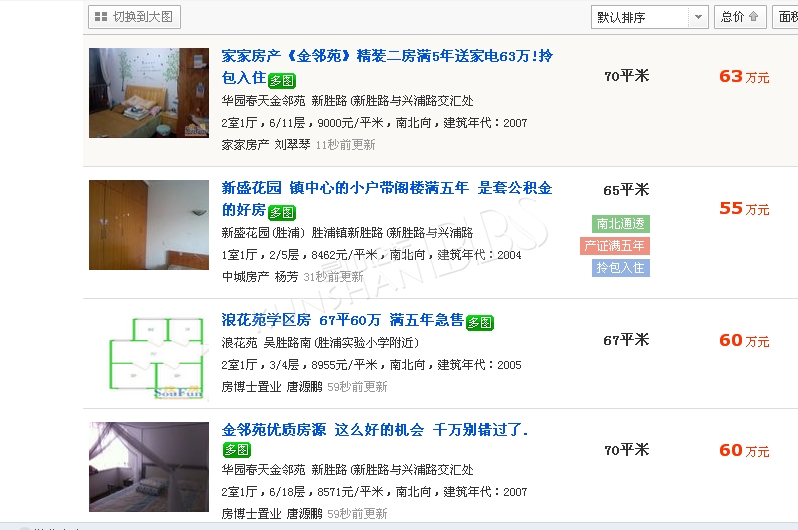
Task: Open the 默认排序 dropdown arrow
Action: (x=698, y=17)
